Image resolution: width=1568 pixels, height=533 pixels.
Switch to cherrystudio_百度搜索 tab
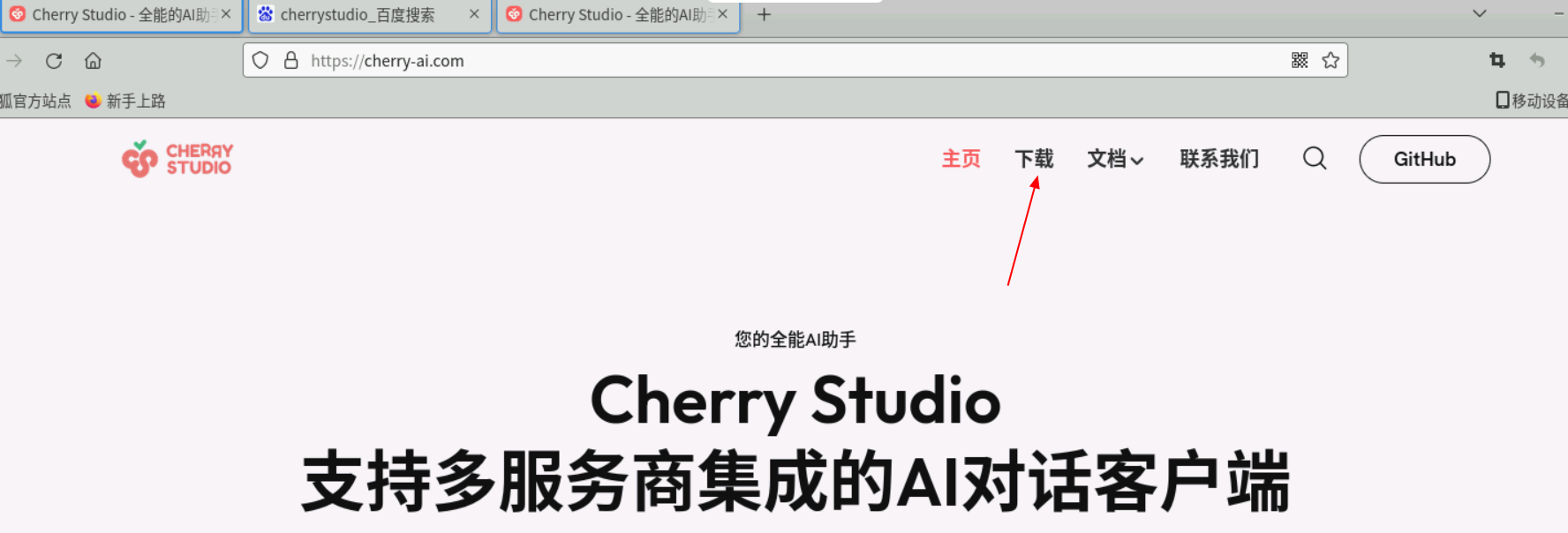coord(369,16)
